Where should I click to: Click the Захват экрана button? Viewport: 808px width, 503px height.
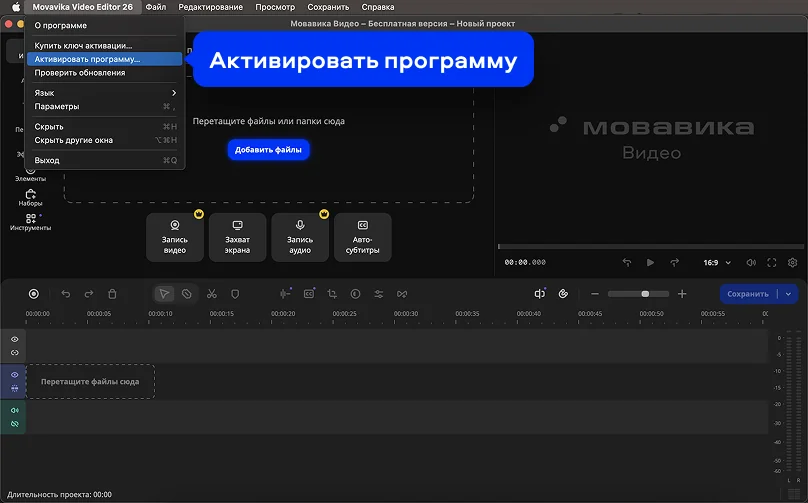[238, 237]
